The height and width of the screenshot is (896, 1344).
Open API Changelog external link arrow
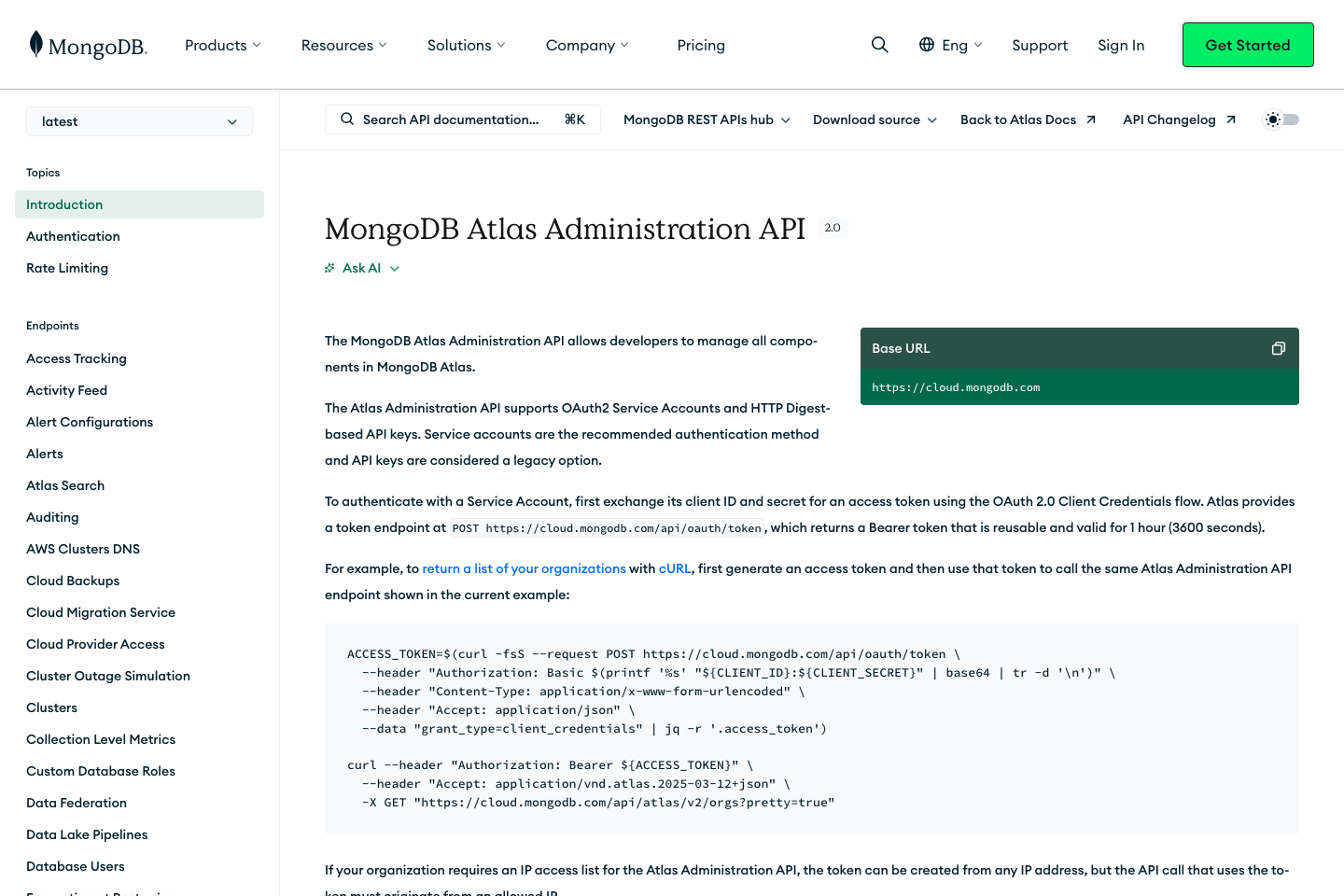1231,119
